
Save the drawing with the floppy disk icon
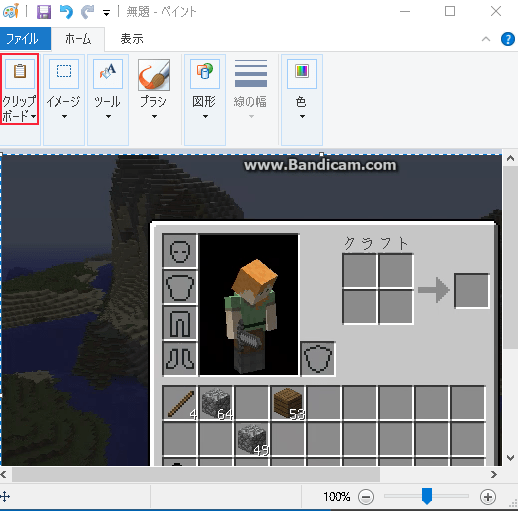(x=43, y=12)
